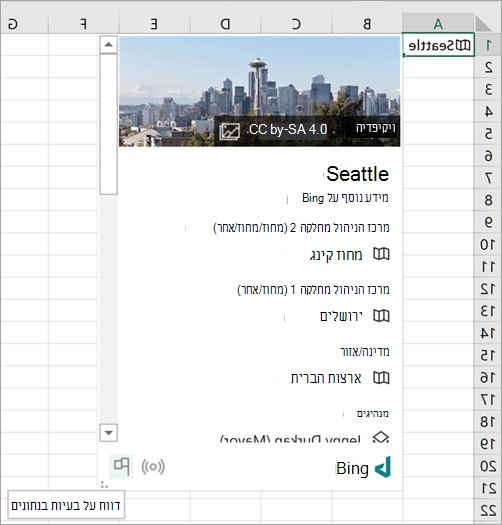Select row 10 header
This screenshot has height=525, width=502.
[488, 244]
